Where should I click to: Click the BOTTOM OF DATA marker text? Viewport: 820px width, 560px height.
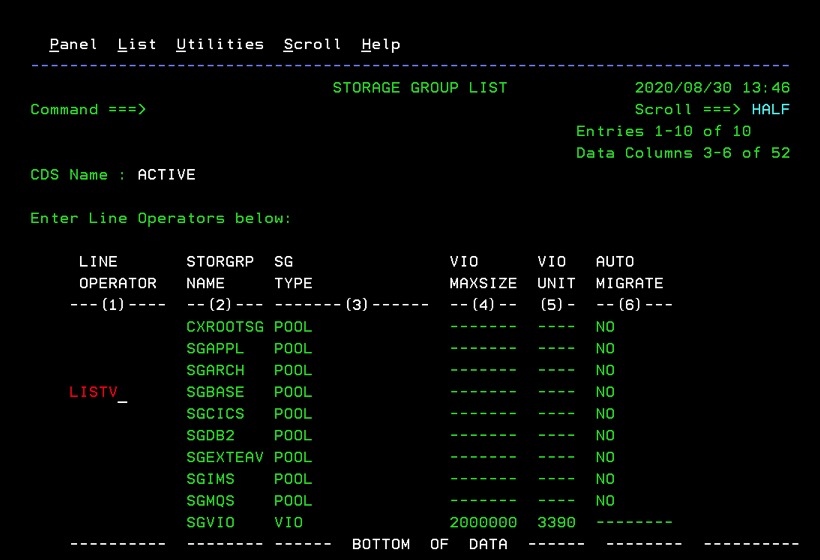(x=430, y=544)
